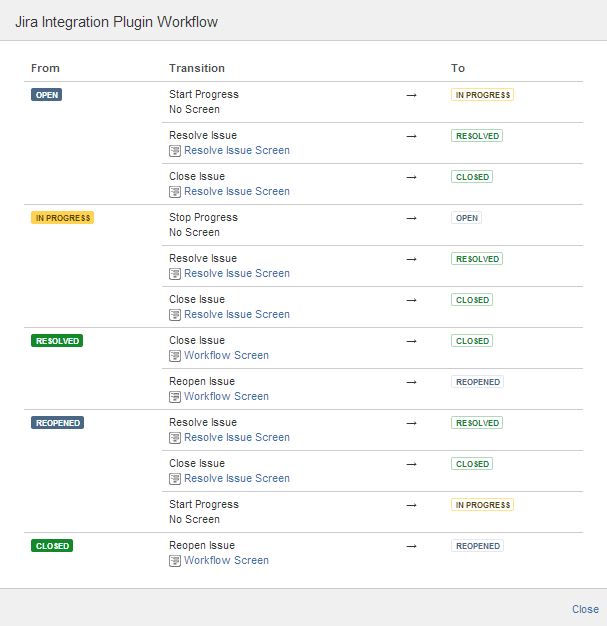This screenshot has height=626, width=607.
Task: Click screen icon in Resolved Close Issue row
Action: coord(175,356)
